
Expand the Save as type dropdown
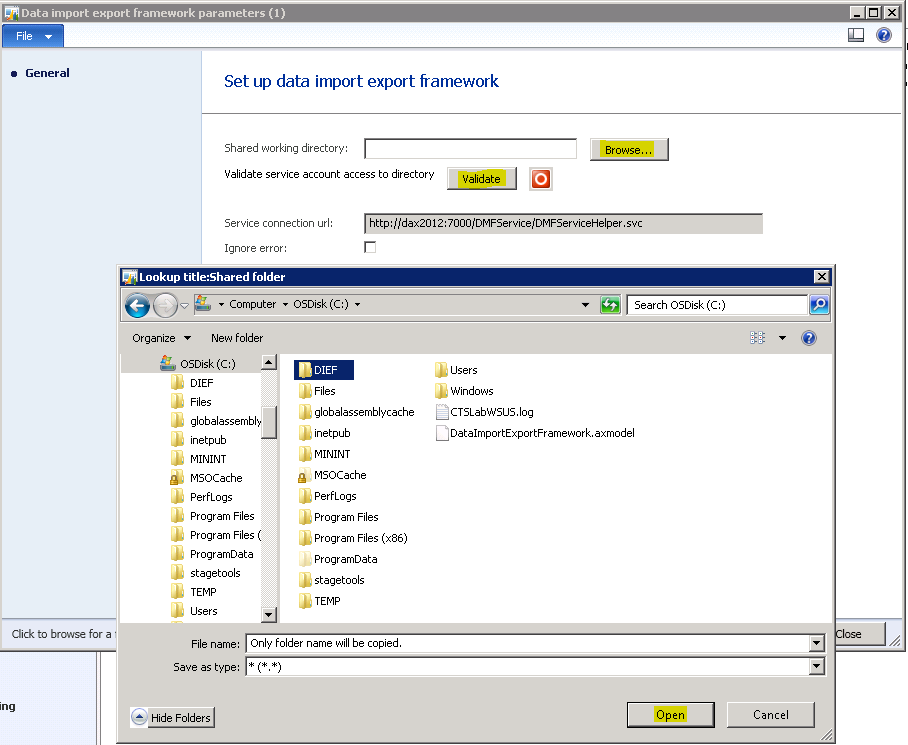(817, 667)
